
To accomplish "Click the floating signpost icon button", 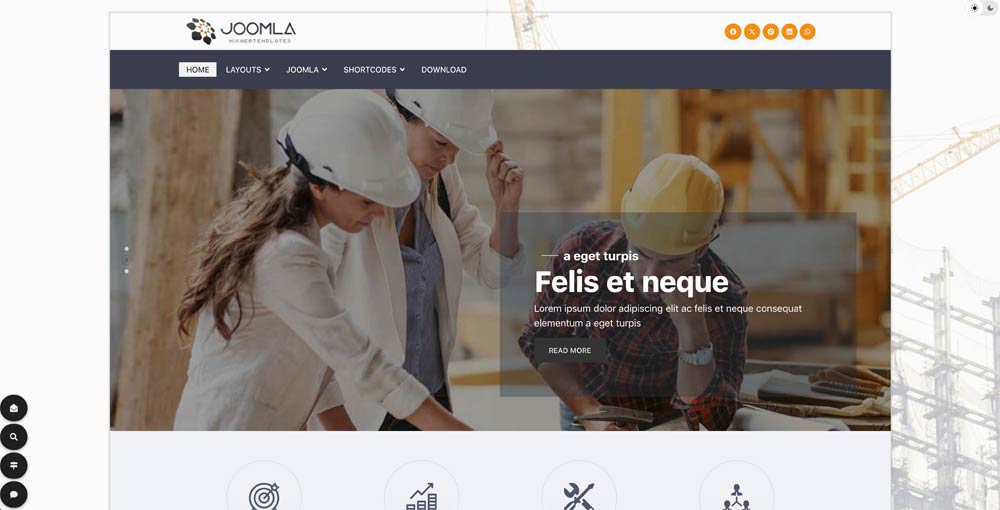I will (13, 466).
